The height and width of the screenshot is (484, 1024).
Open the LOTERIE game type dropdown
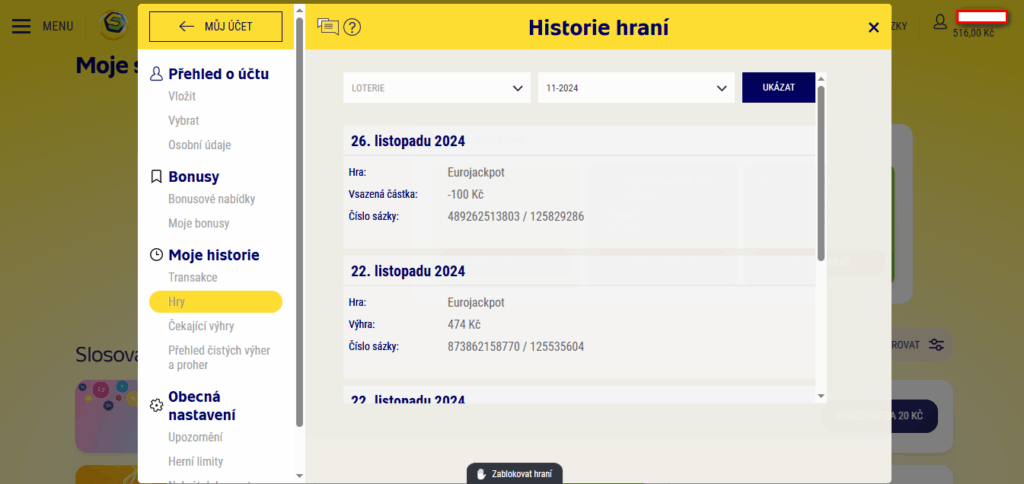click(x=437, y=88)
